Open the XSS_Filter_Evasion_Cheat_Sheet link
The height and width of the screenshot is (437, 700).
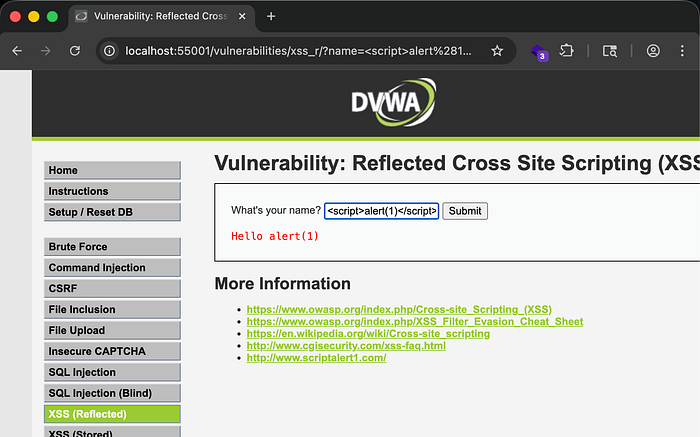(x=415, y=321)
